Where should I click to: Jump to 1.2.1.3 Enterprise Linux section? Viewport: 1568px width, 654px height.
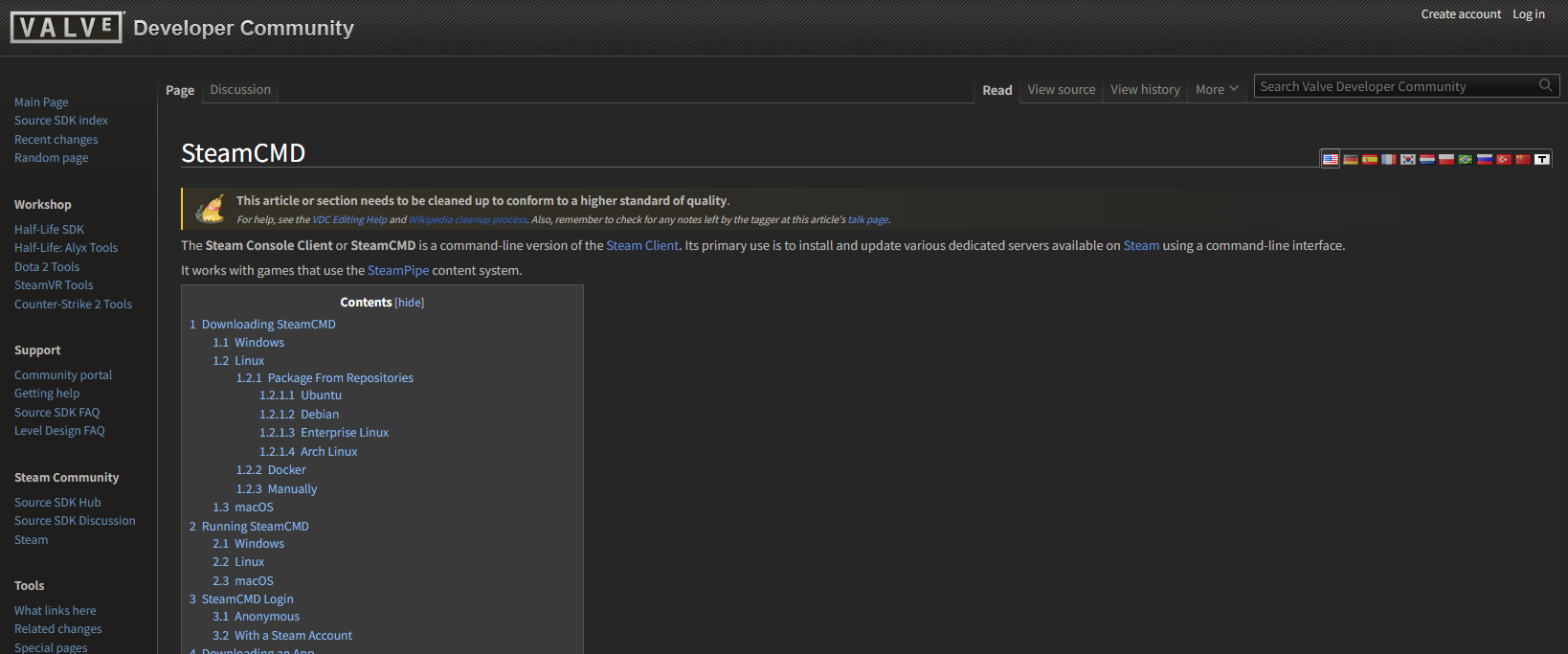point(324,433)
